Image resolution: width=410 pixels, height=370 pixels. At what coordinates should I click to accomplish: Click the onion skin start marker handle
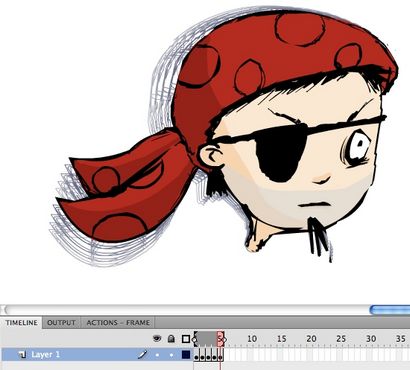tap(195, 339)
